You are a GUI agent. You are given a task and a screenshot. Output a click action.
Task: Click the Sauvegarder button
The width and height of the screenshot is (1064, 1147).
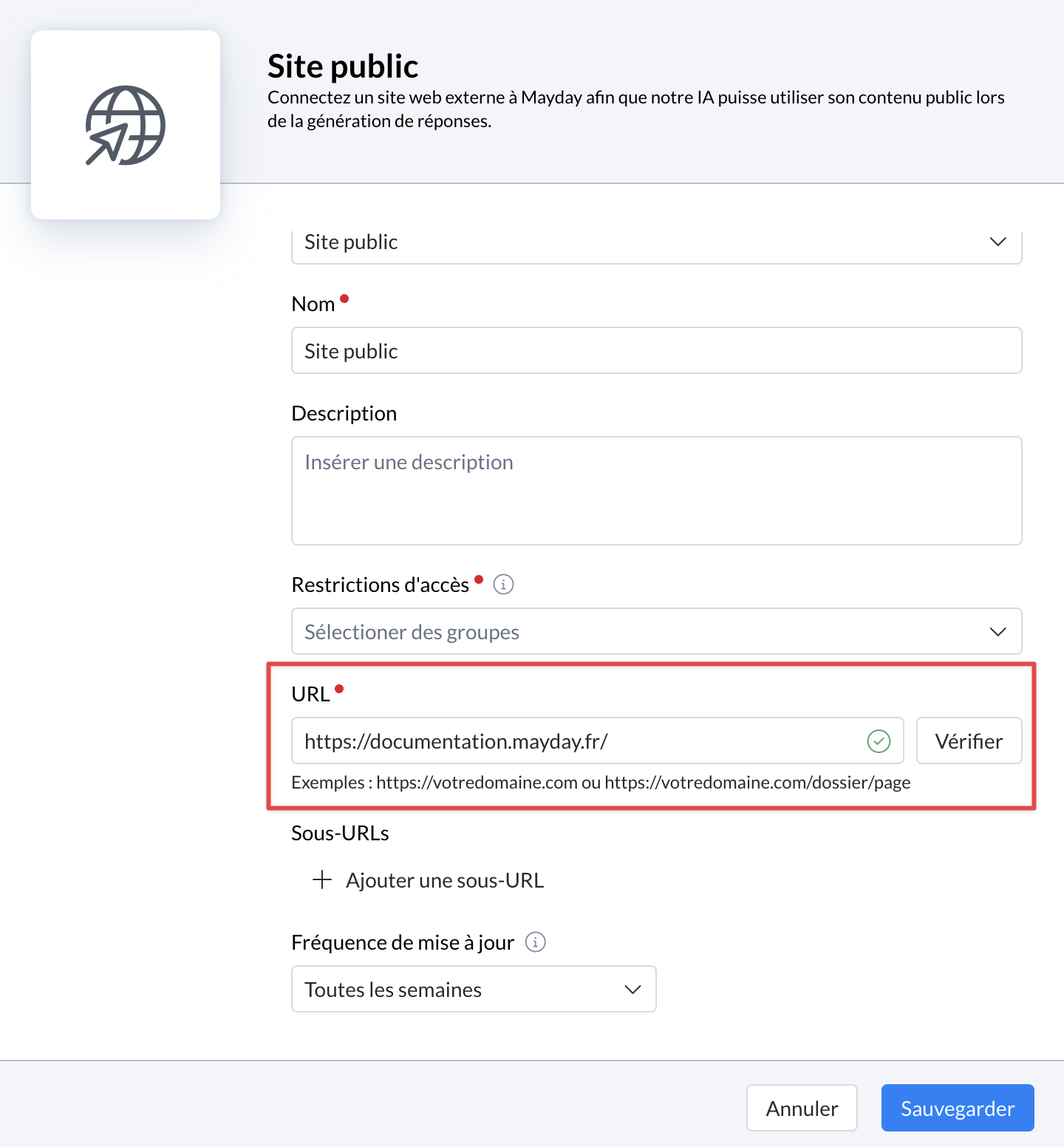tap(957, 1109)
